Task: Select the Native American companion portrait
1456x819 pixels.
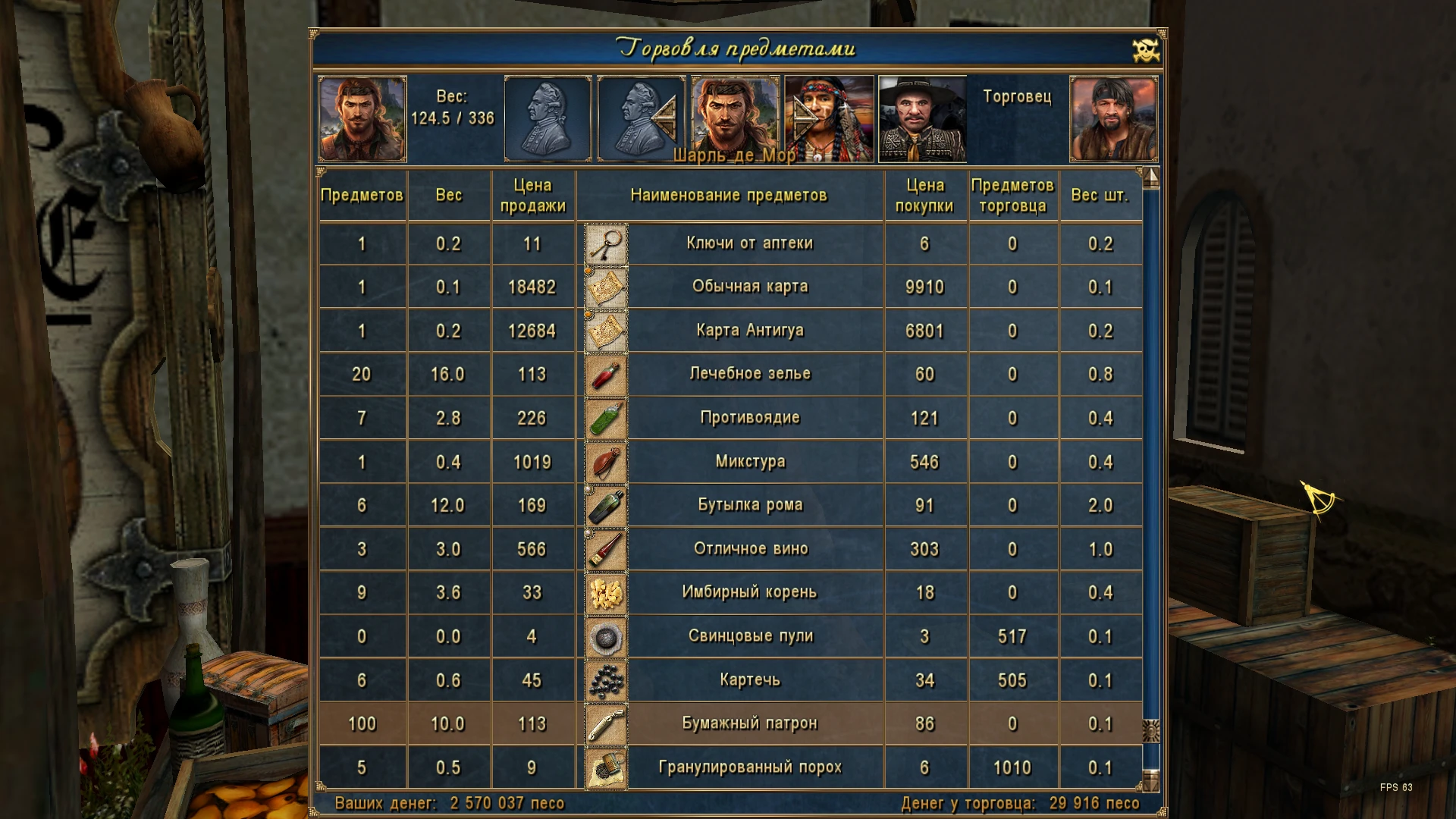Action: 829,119
